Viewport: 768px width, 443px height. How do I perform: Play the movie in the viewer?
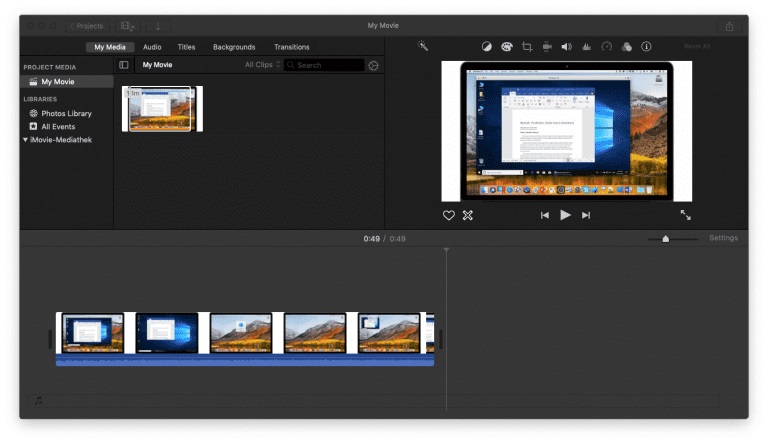coord(565,215)
